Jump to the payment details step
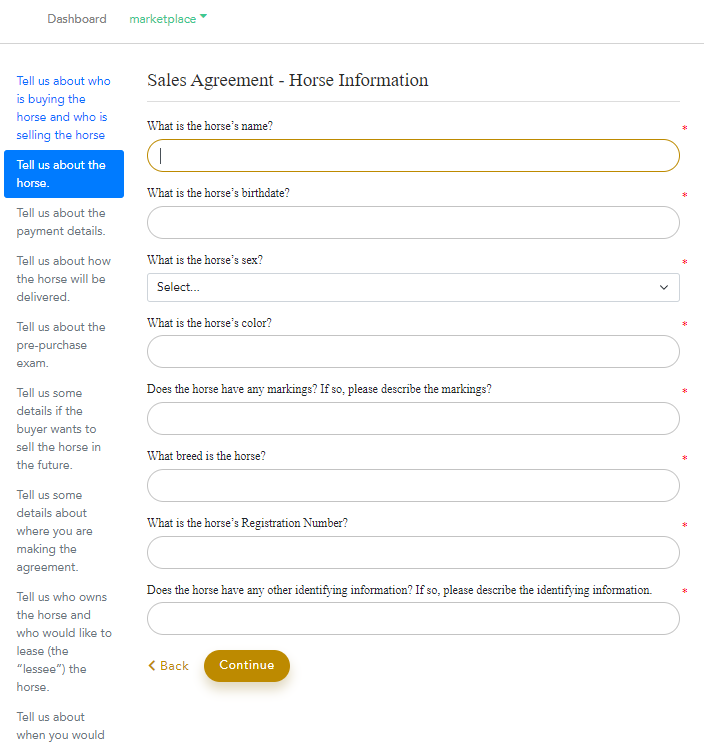704x744 pixels. tap(63, 222)
